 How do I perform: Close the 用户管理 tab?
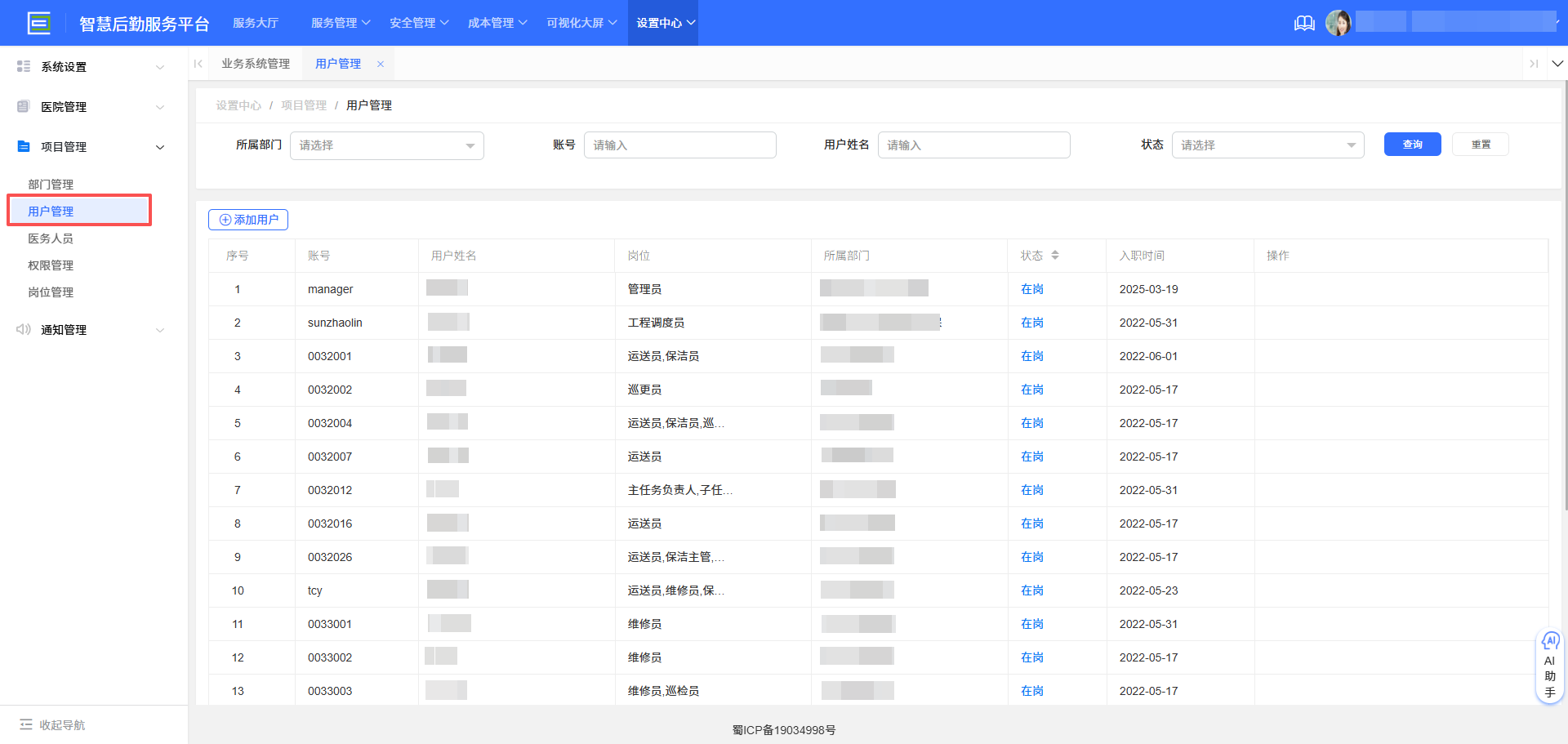pyautogui.click(x=381, y=64)
